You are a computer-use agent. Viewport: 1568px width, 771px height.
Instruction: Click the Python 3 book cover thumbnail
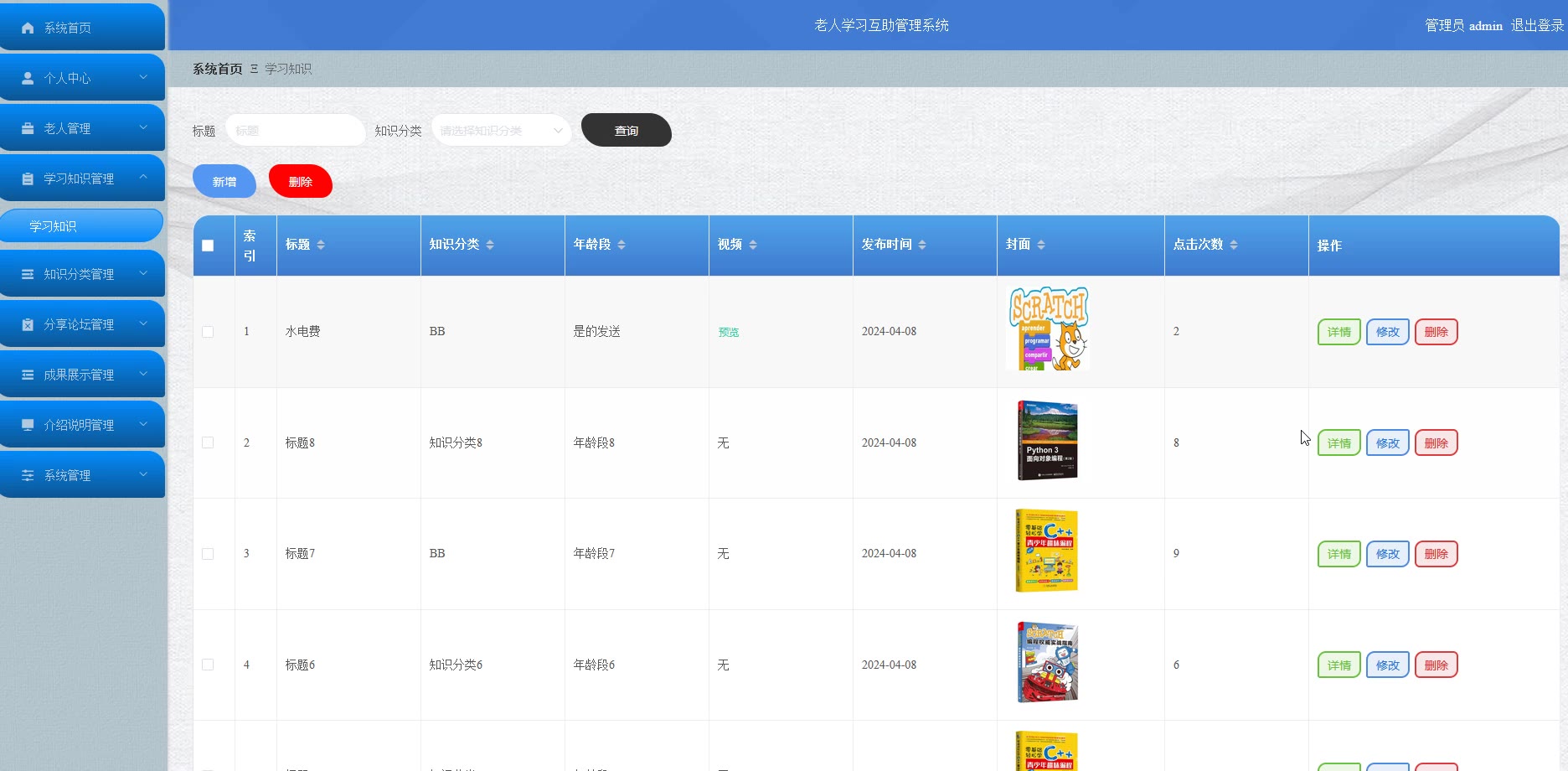click(x=1048, y=440)
